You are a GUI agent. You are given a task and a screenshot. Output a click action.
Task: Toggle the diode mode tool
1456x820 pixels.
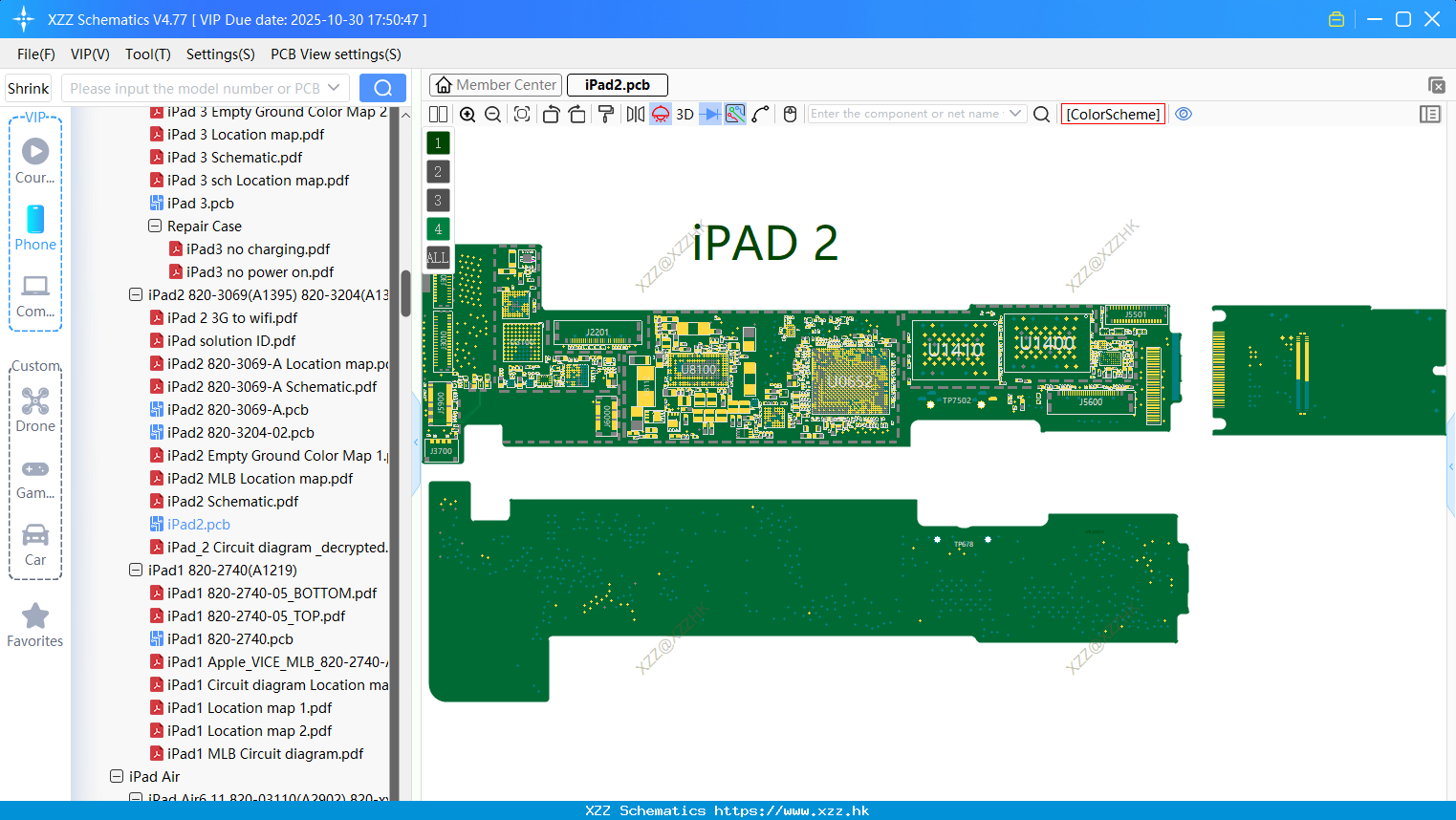[710, 114]
